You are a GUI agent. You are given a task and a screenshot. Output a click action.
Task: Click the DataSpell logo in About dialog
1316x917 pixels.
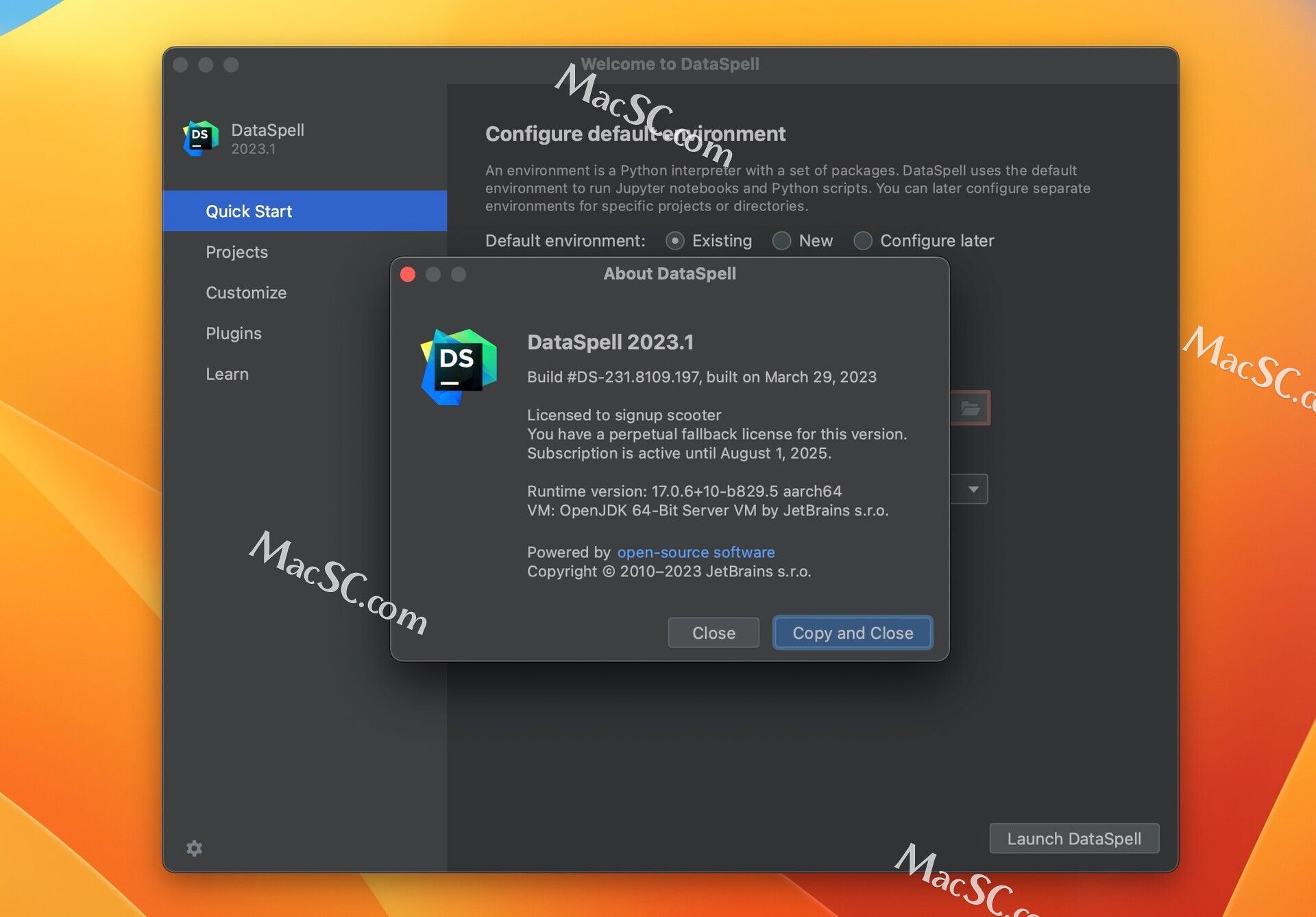459,367
